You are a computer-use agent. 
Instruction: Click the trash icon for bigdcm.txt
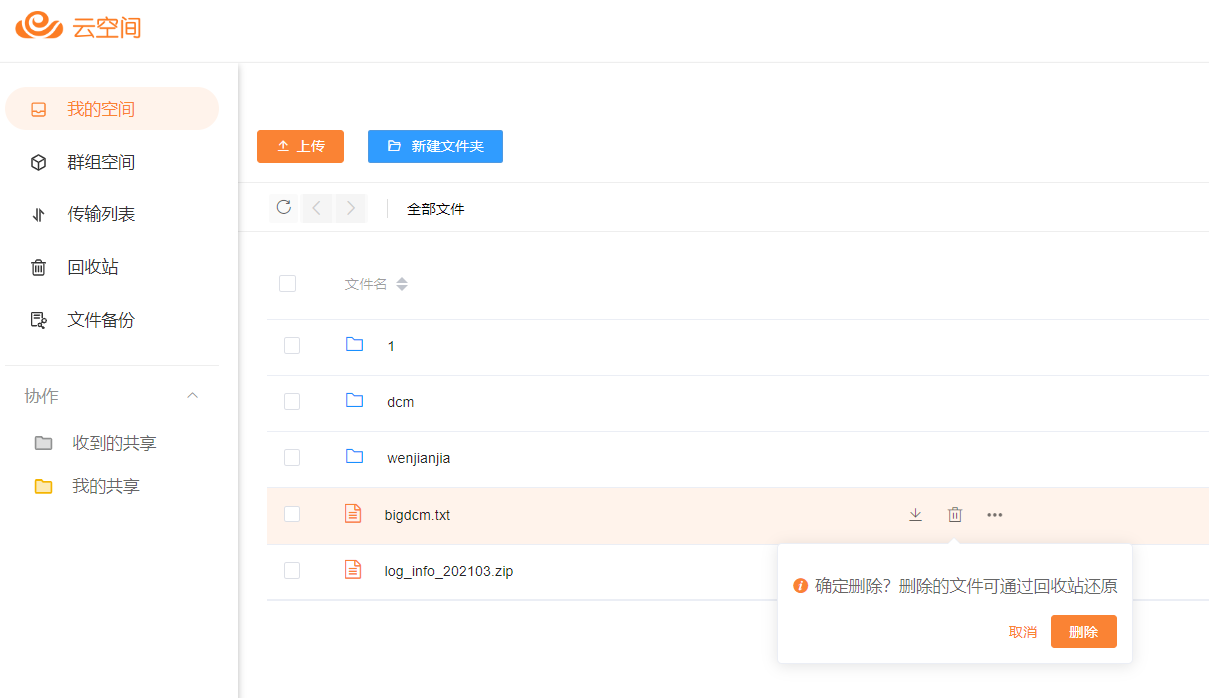pos(955,514)
